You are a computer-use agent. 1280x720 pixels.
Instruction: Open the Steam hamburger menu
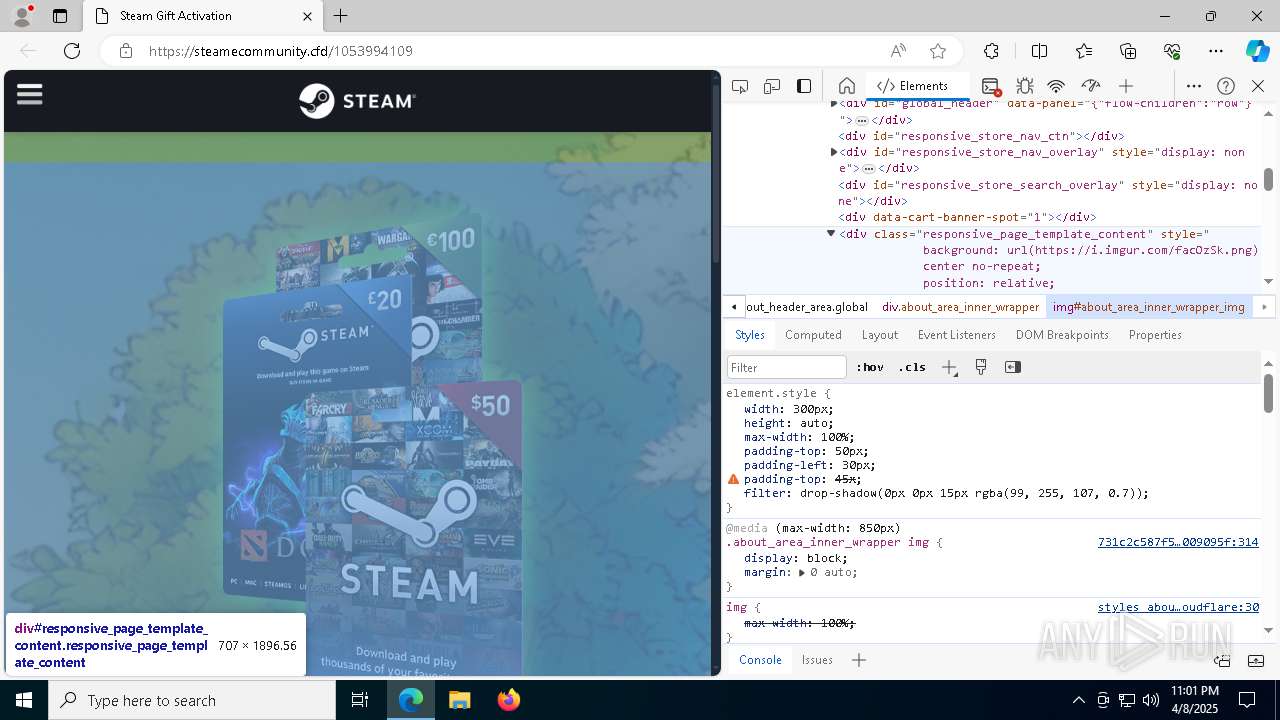click(x=30, y=94)
